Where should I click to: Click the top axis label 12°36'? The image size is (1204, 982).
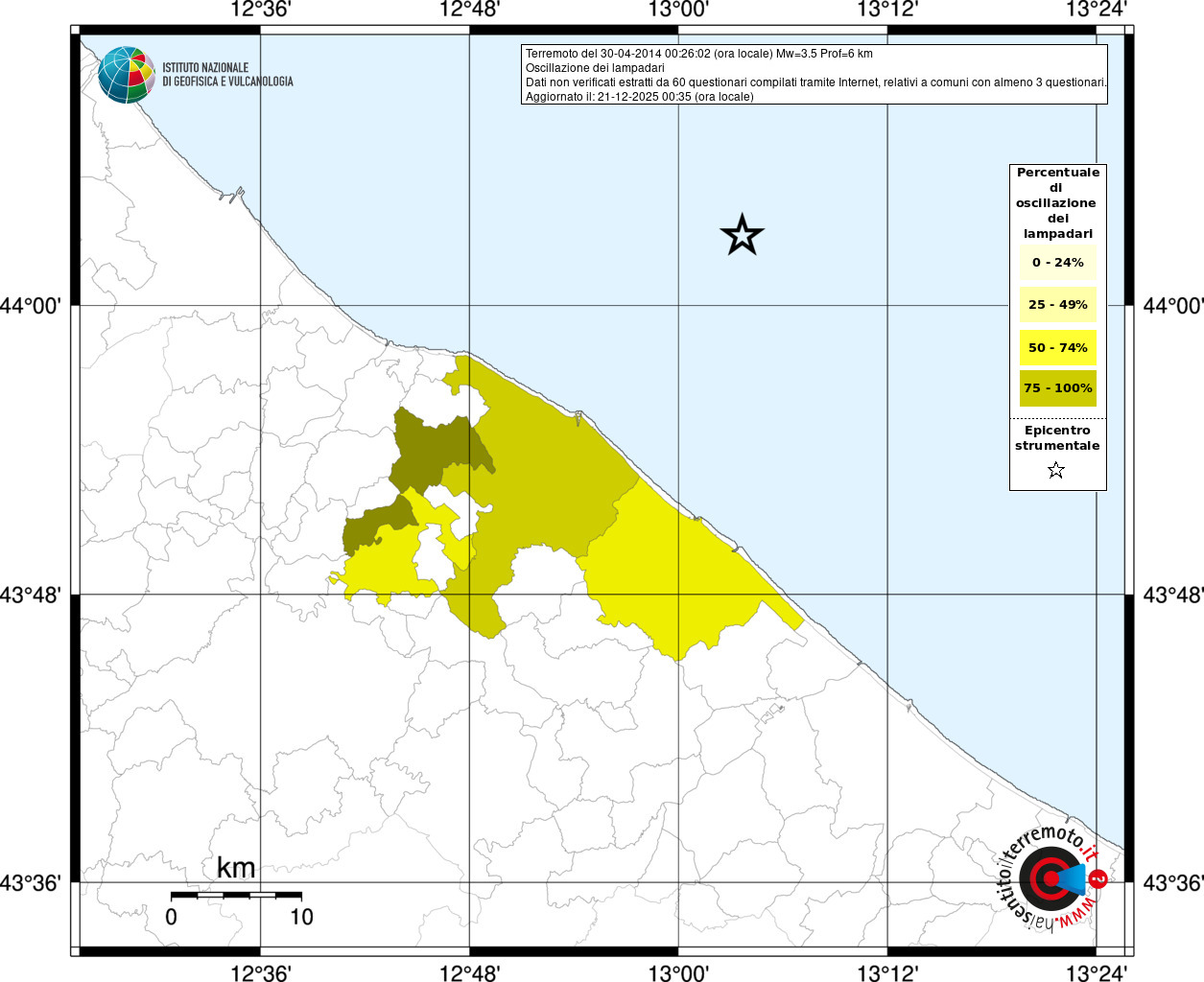pyautogui.click(x=260, y=11)
